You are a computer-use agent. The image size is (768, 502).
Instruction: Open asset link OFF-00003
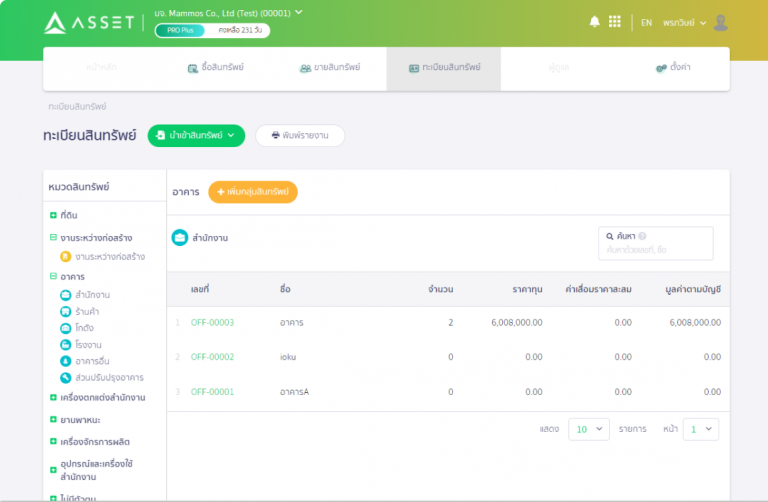(212, 322)
